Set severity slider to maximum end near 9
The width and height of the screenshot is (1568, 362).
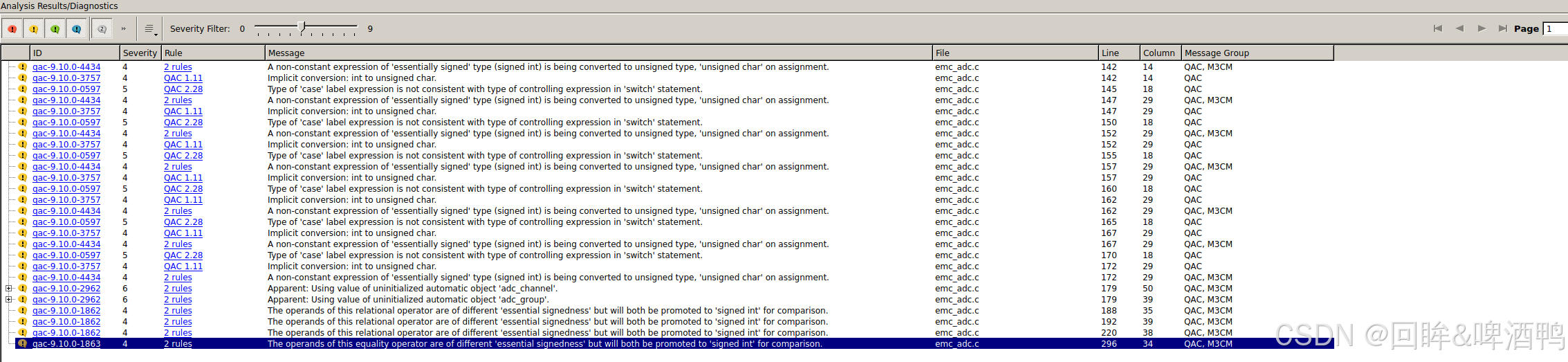355,28
